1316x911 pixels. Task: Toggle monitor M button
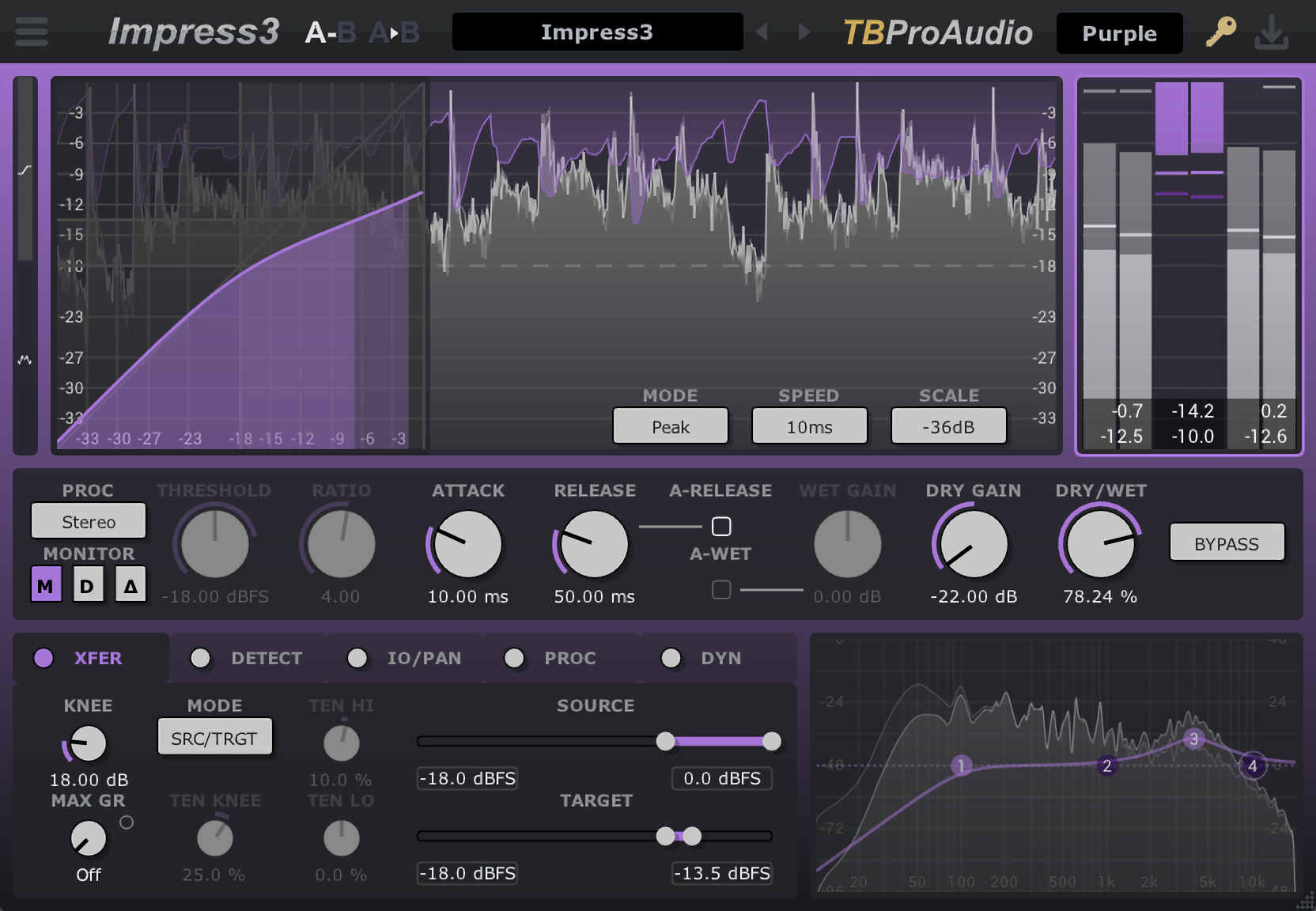(x=46, y=586)
